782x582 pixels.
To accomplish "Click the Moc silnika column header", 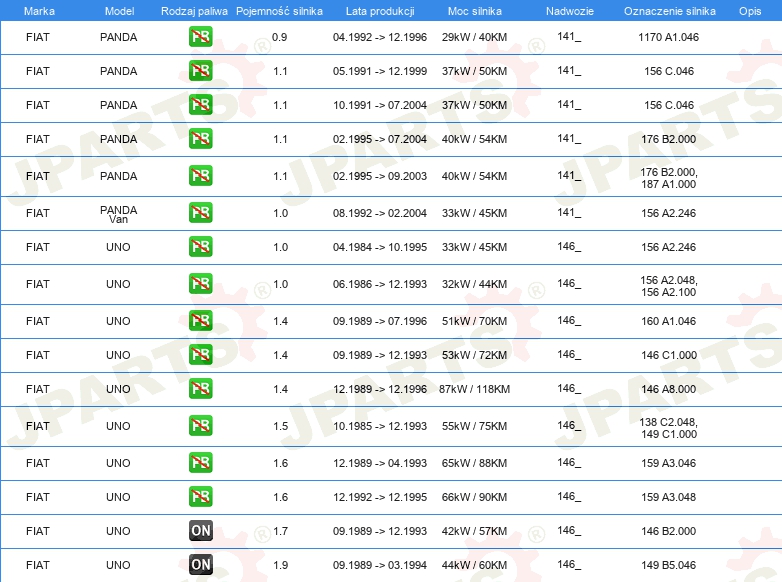I will click(x=475, y=11).
